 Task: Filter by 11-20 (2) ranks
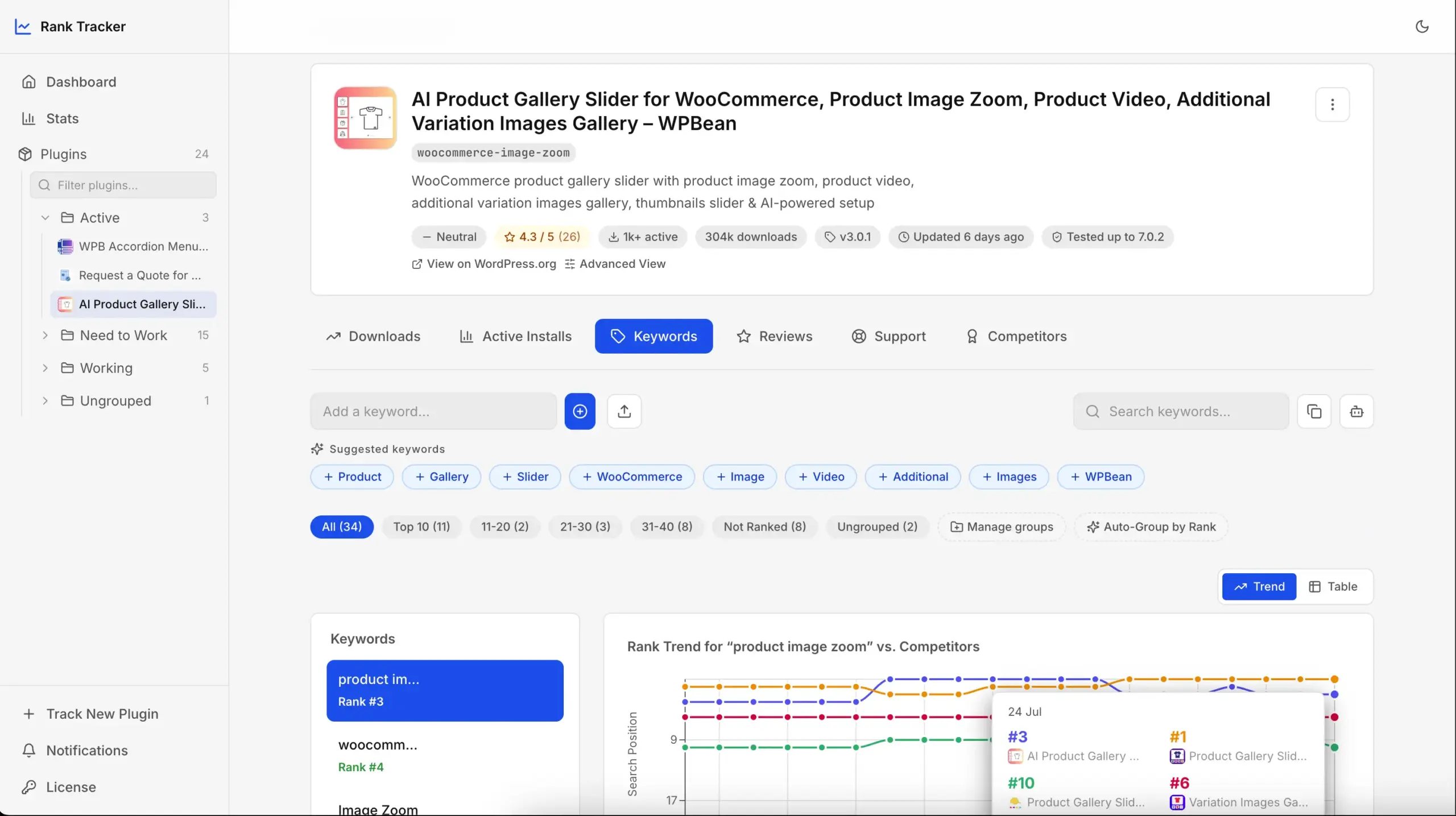[505, 527]
